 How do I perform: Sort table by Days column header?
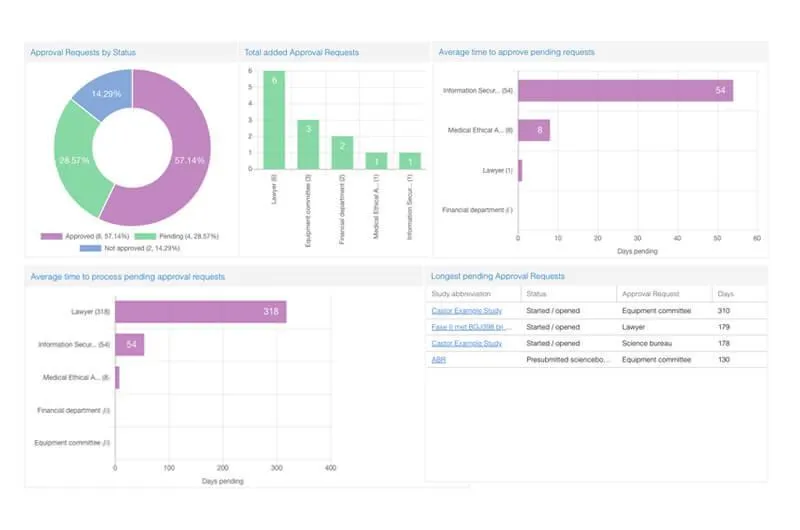(726, 294)
